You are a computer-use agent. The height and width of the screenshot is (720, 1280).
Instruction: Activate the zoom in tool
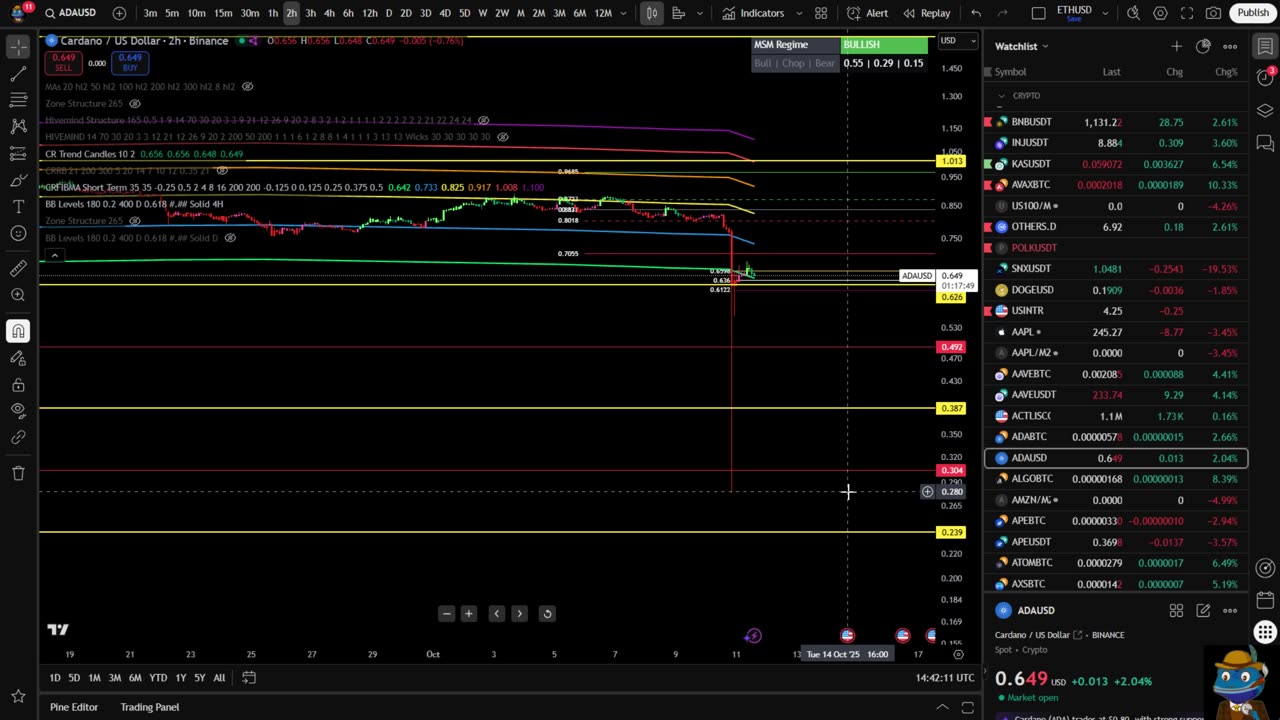coord(18,295)
